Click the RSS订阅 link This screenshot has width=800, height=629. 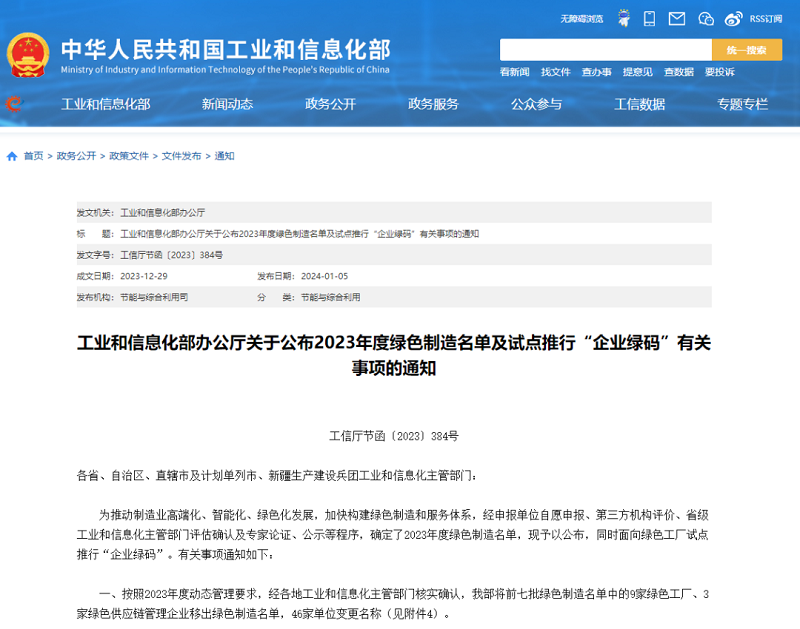[766, 18]
